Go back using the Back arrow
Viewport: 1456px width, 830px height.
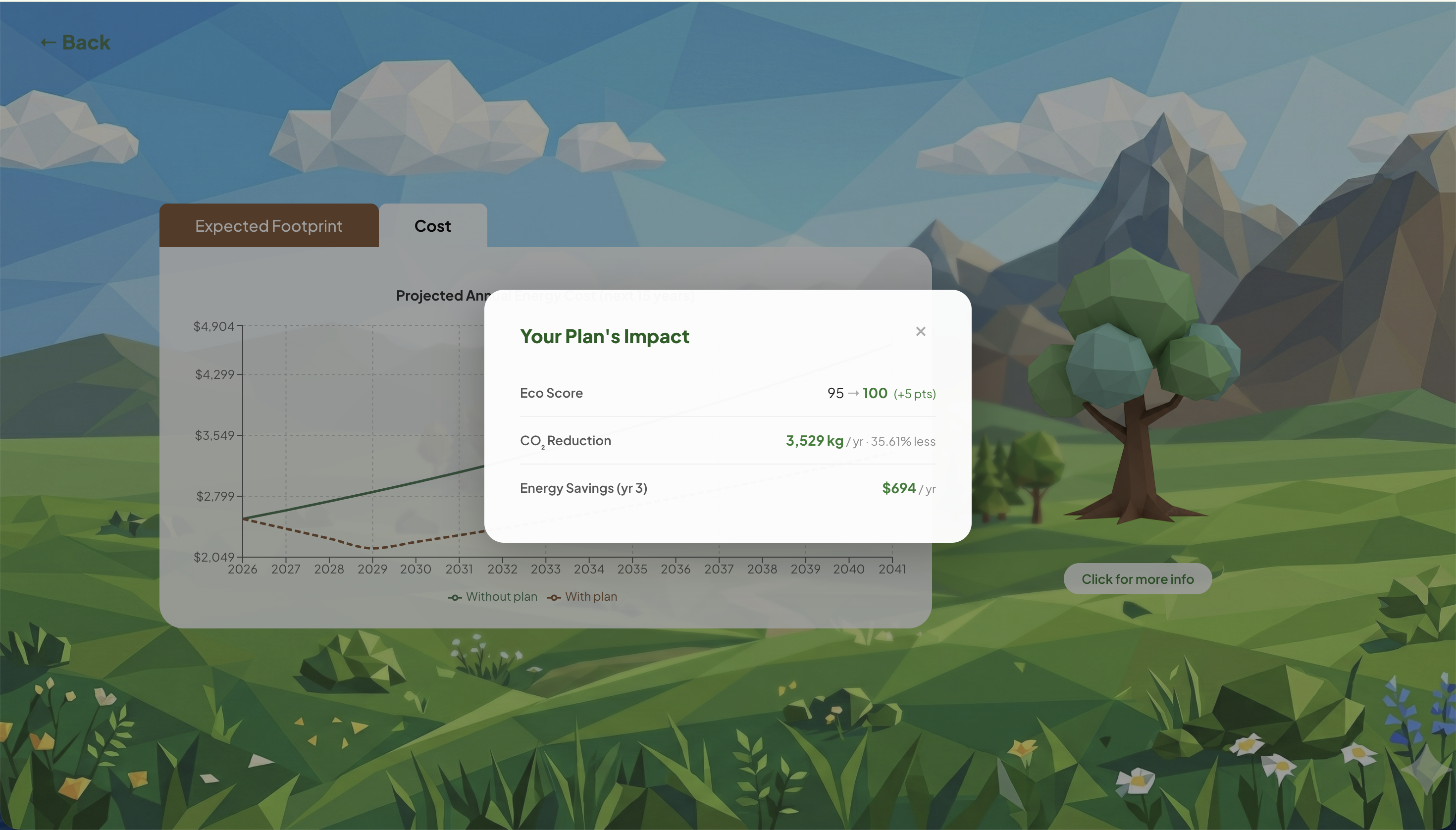75,42
